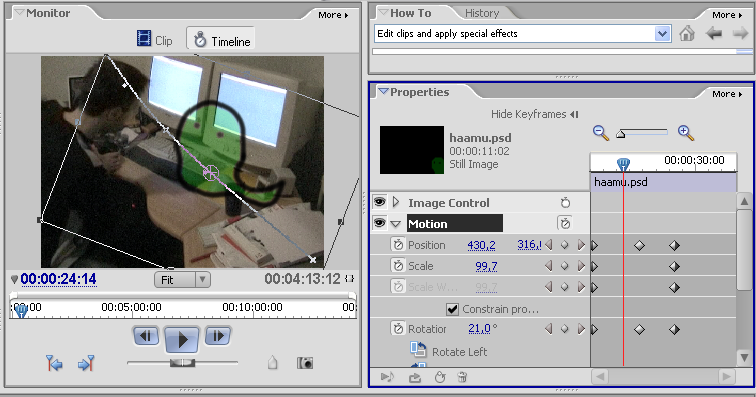The height and width of the screenshot is (397, 756).
Task: Add or remove a Rotation keyframe
Action: [x=565, y=329]
